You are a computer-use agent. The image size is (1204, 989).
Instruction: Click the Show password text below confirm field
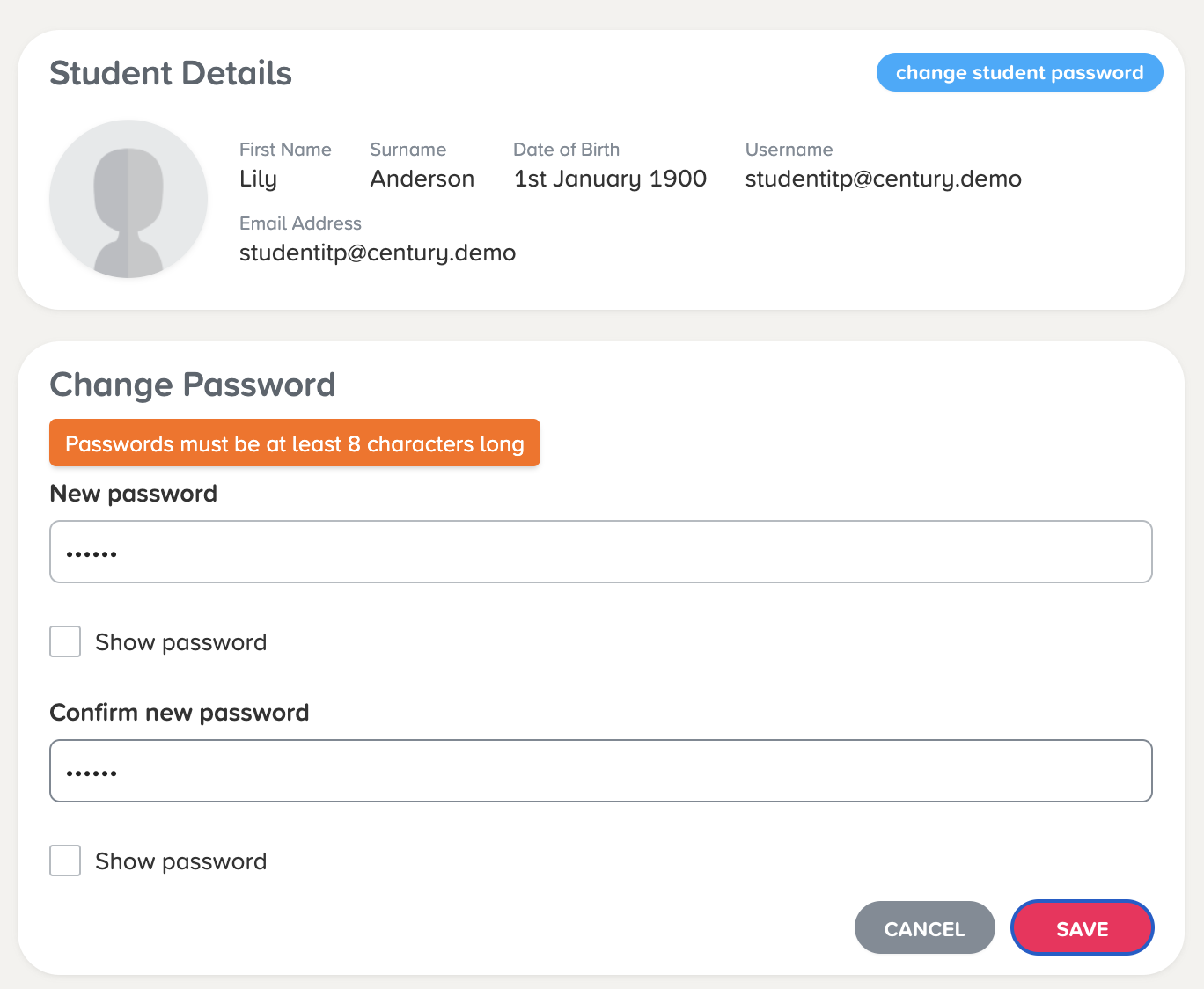(x=181, y=861)
